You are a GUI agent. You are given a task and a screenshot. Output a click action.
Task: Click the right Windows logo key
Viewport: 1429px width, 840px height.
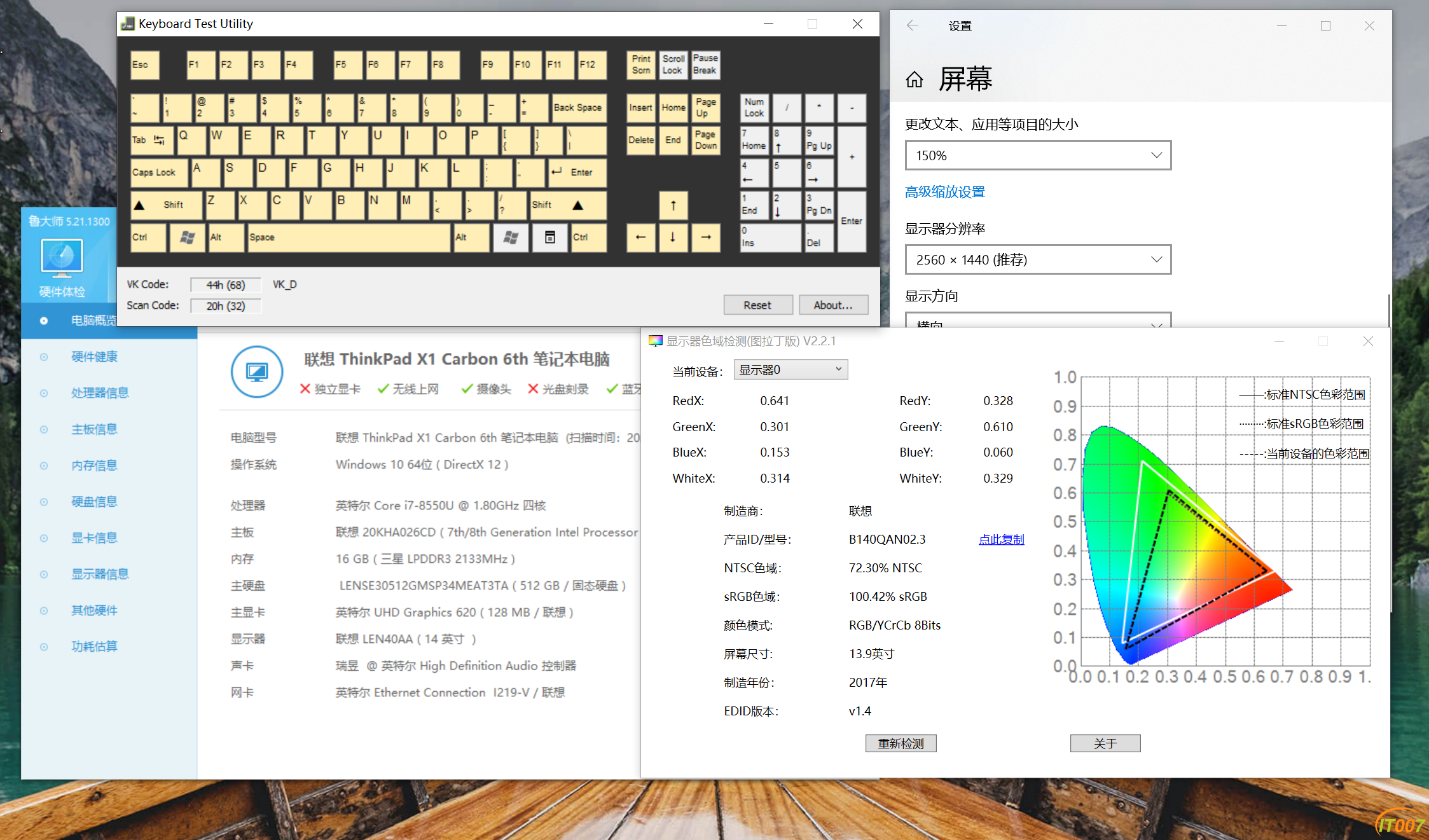coord(511,237)
